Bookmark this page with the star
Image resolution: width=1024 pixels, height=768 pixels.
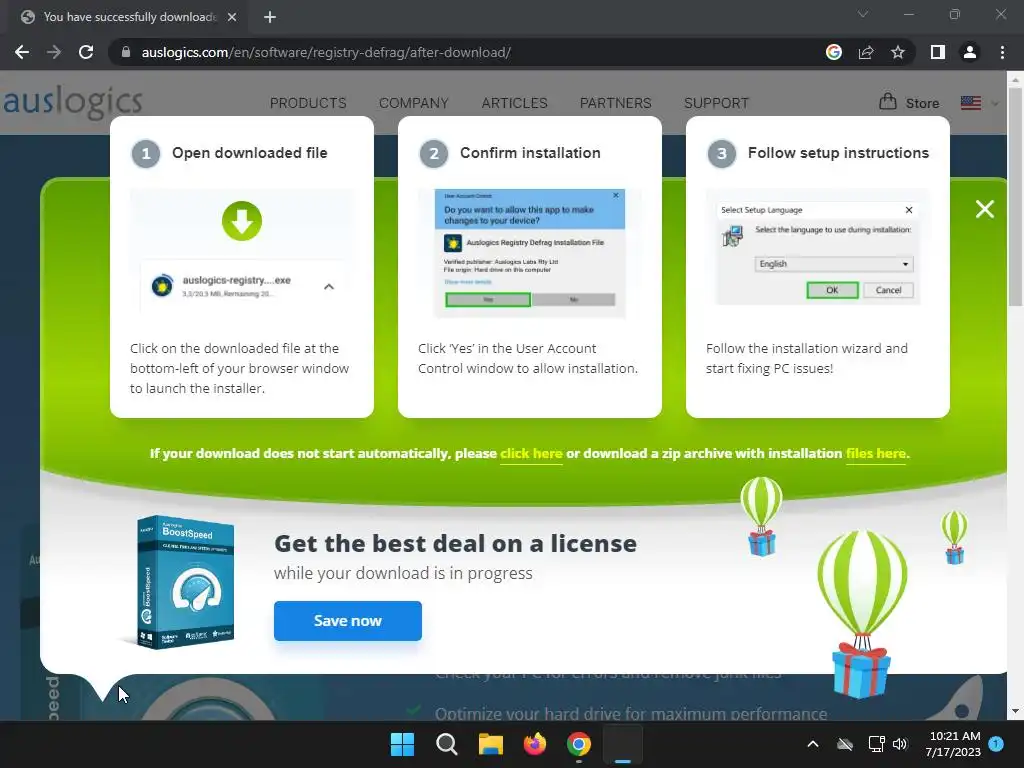click(898, 52)
